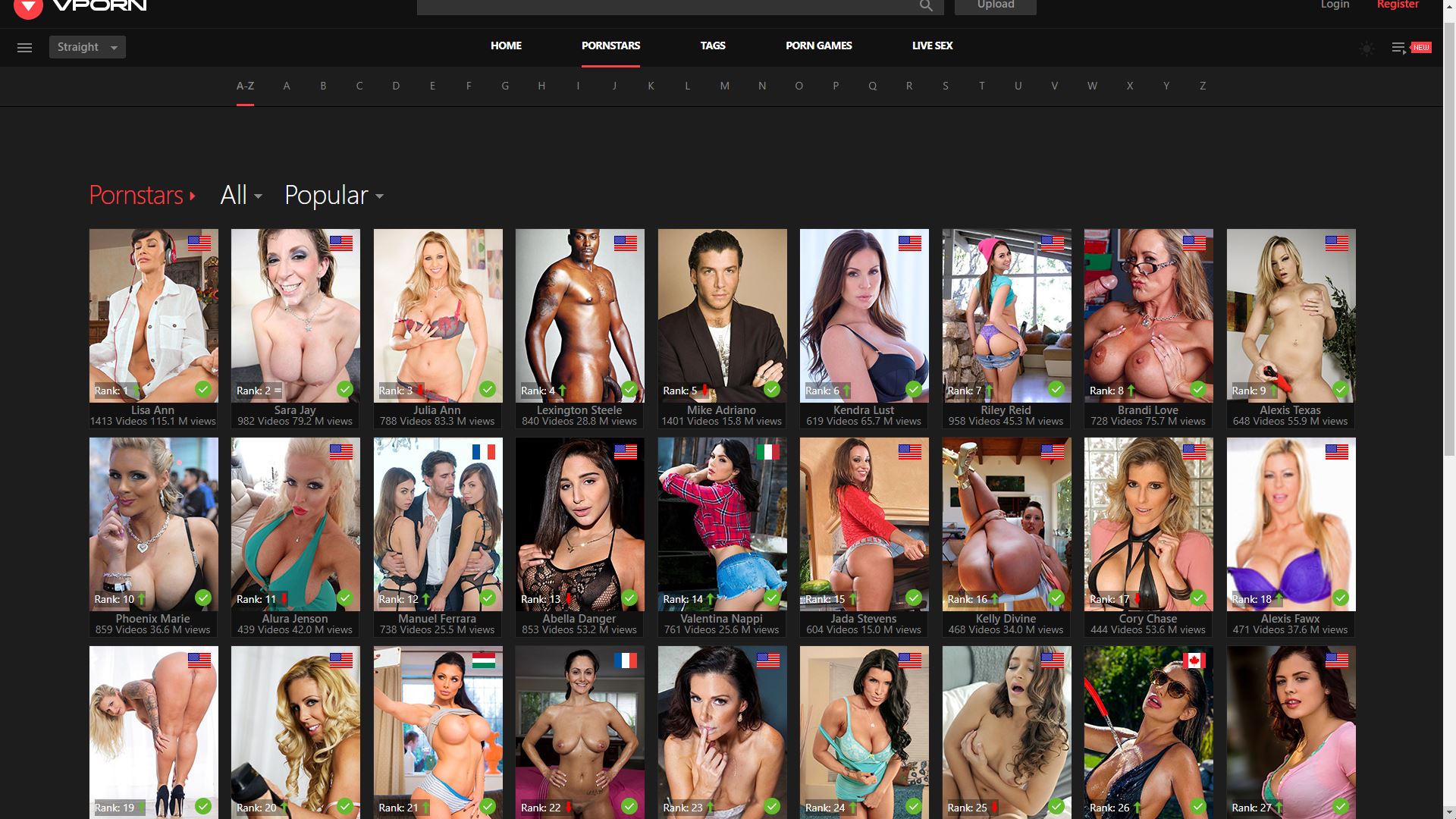Click the Upload button

(x=995, y=5)
